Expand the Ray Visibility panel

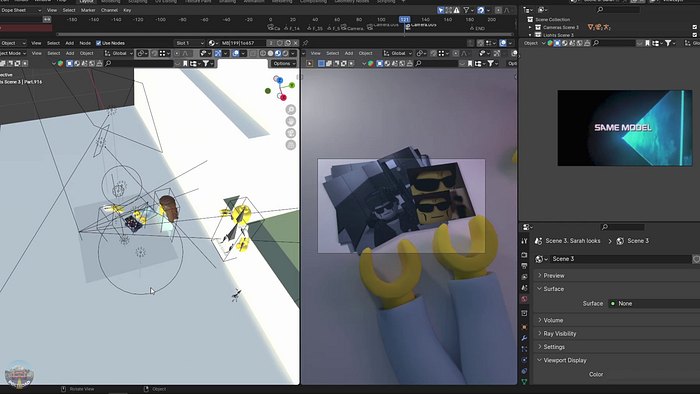click(x=617, y=333)
